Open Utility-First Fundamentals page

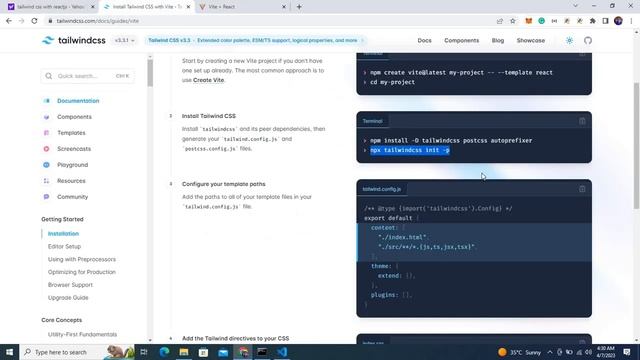click(x=82, y=334)
